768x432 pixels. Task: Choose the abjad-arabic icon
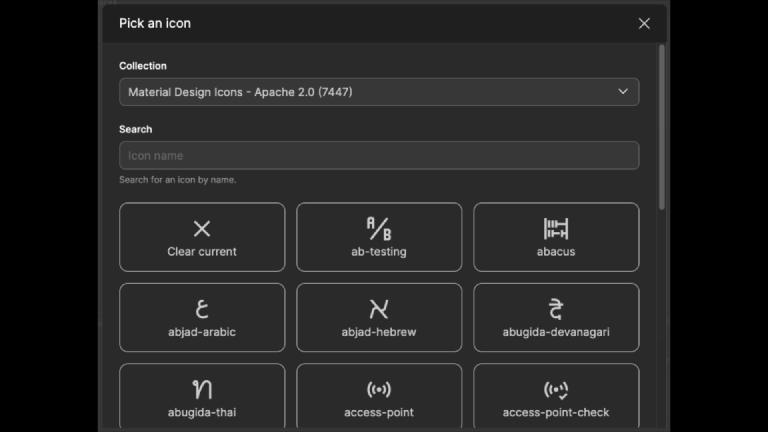pos(202,317)
